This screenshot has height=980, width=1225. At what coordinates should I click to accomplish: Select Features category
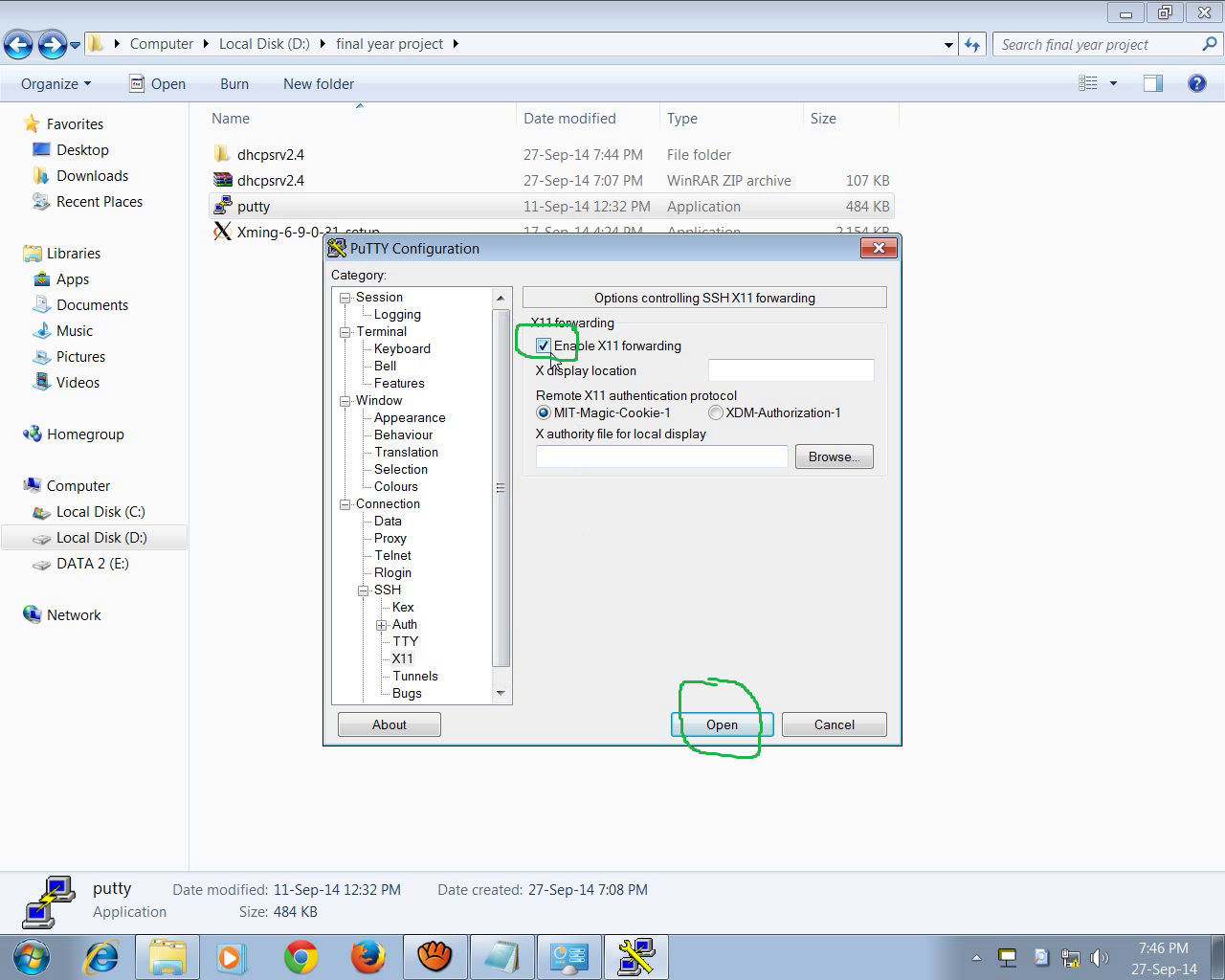[x=399, y=383]
